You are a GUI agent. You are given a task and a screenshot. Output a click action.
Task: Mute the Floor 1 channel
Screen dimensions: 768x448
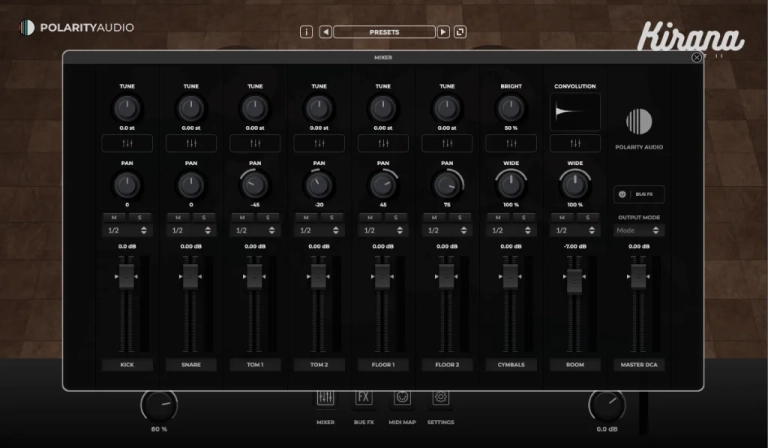click(370, 217)
